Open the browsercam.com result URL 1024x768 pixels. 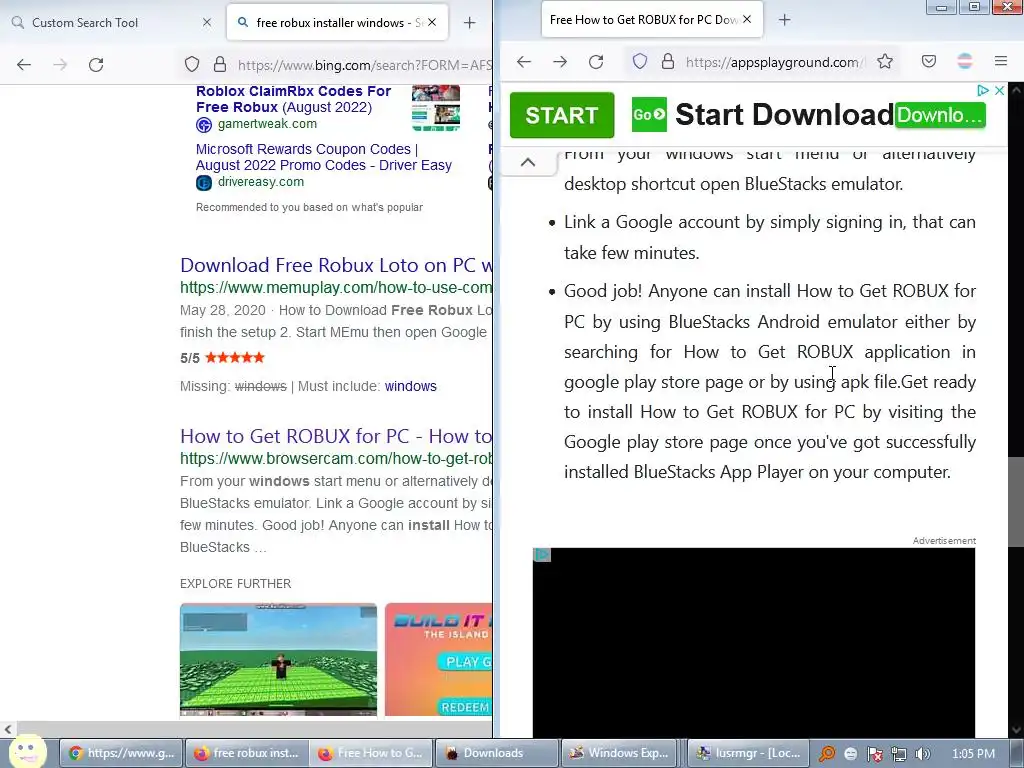click(x=336, y=458)
